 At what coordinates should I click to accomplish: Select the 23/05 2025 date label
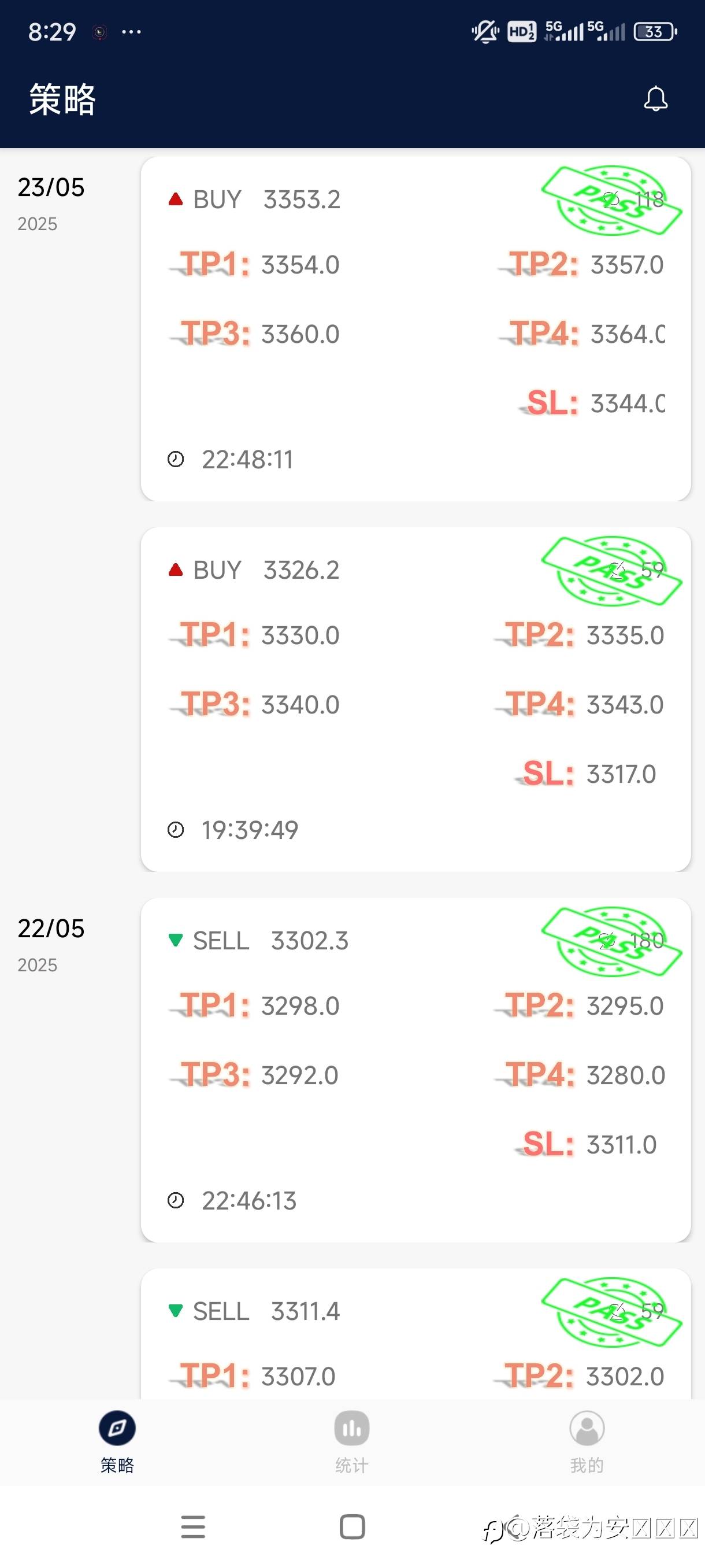[51, 204]
